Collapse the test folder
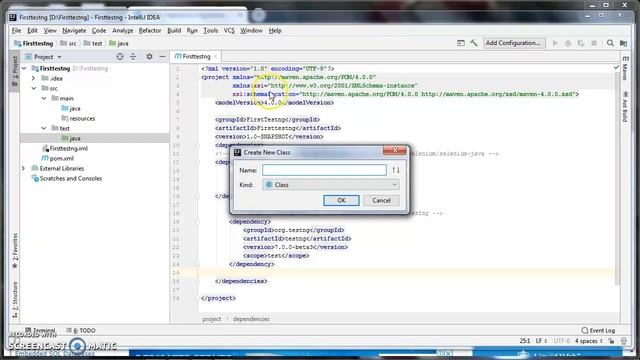The width and height of the screenshot is (640, 360). click(44, 128)
